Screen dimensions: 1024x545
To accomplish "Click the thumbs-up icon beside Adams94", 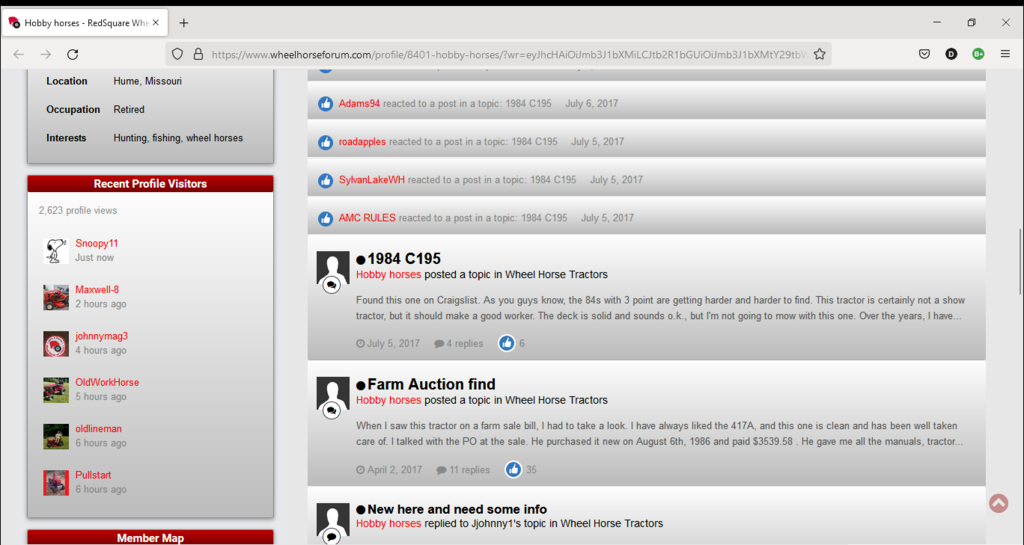I will tap(325, 104).
